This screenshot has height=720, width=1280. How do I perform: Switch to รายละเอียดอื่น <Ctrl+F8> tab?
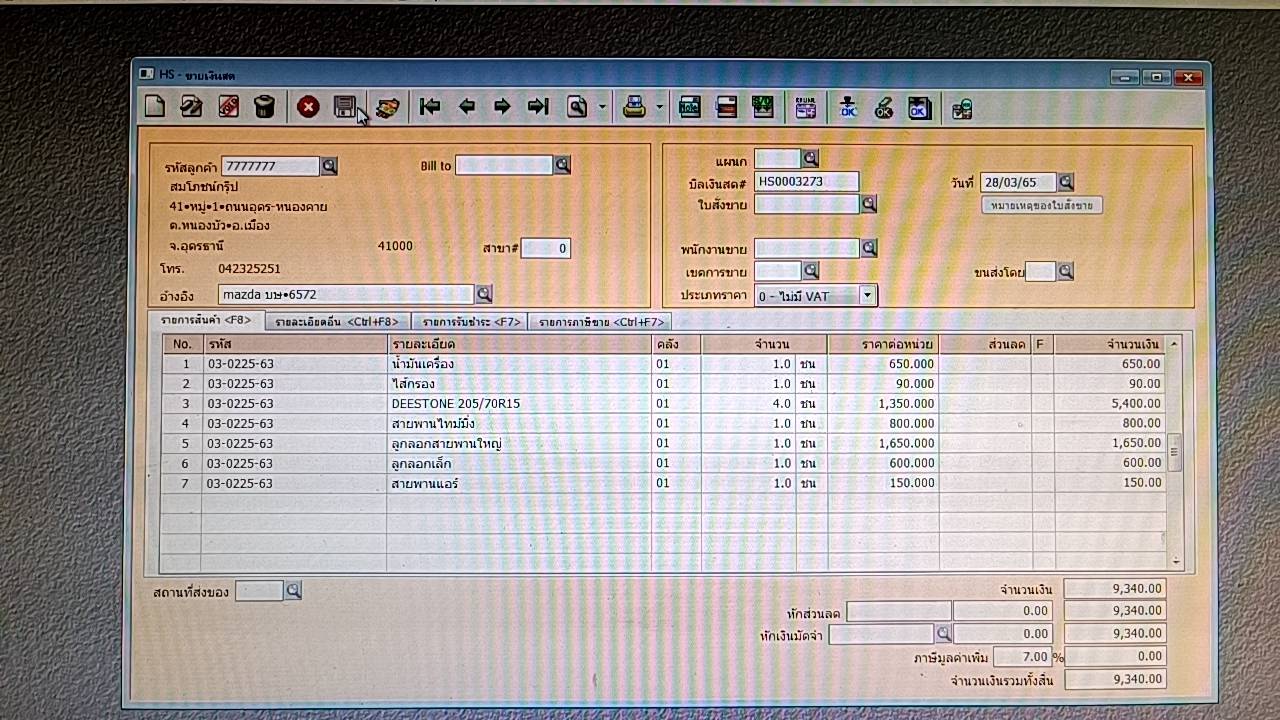[336, 322]
